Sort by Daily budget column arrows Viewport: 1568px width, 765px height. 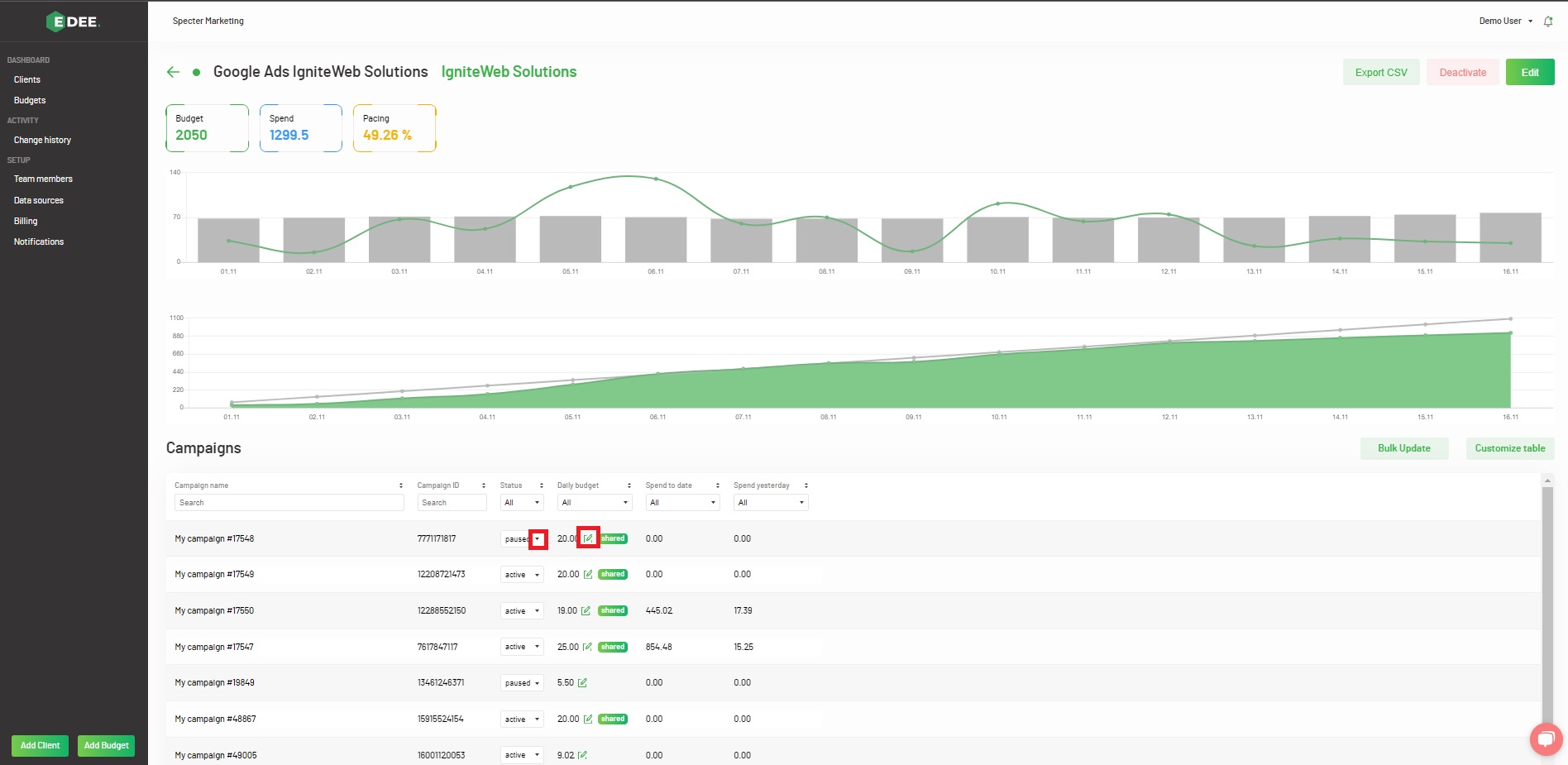[x=629, y=485]
